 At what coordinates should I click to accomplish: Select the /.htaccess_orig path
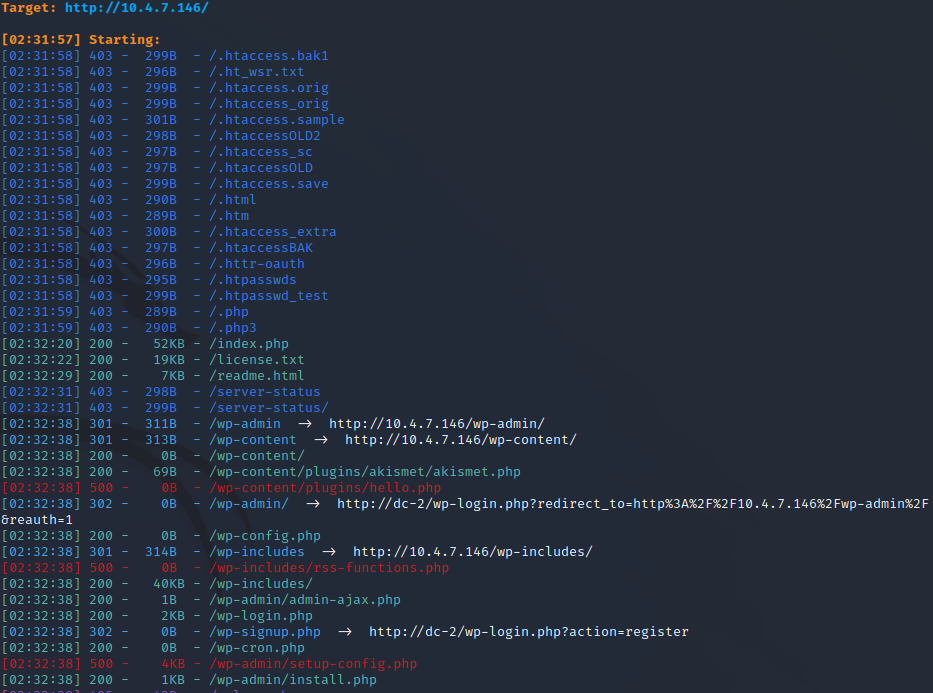coord(268,104)
